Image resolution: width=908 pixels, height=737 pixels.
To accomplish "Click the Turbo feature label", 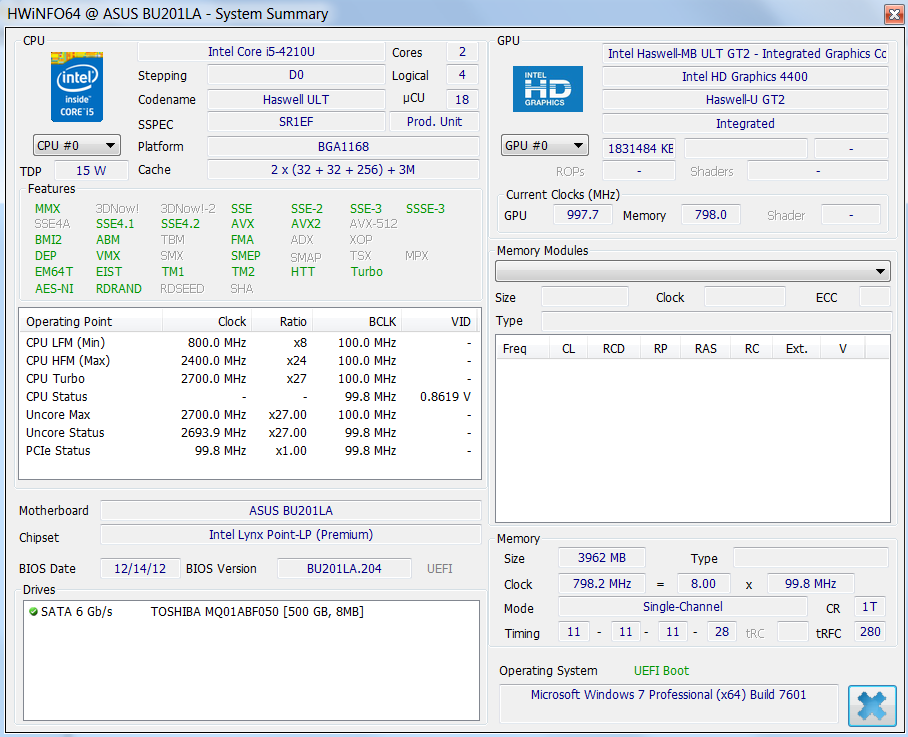I will tap(367, 272).
